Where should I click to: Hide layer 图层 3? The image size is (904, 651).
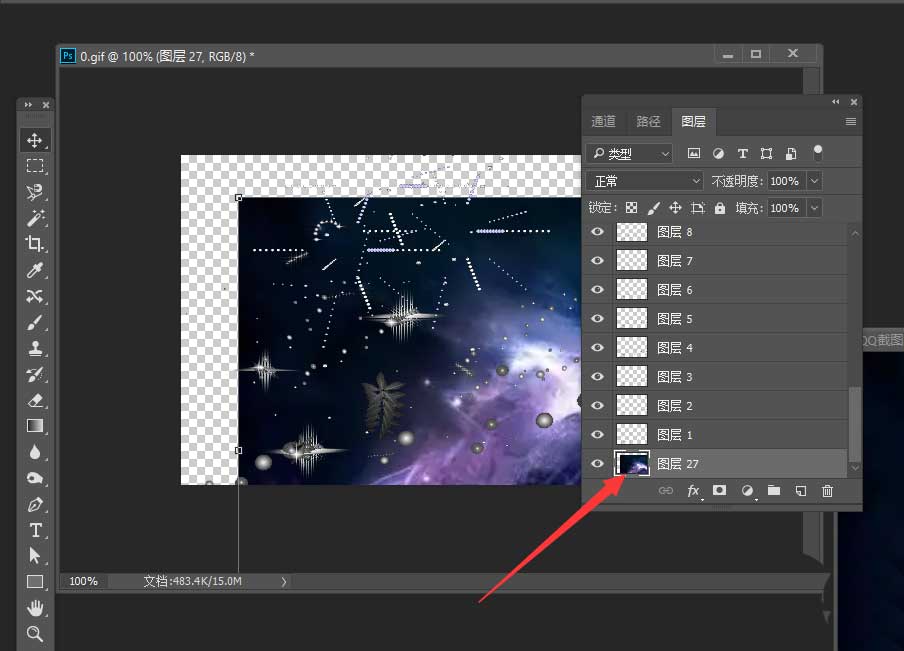pyautogui.click(x=598, y=377)
